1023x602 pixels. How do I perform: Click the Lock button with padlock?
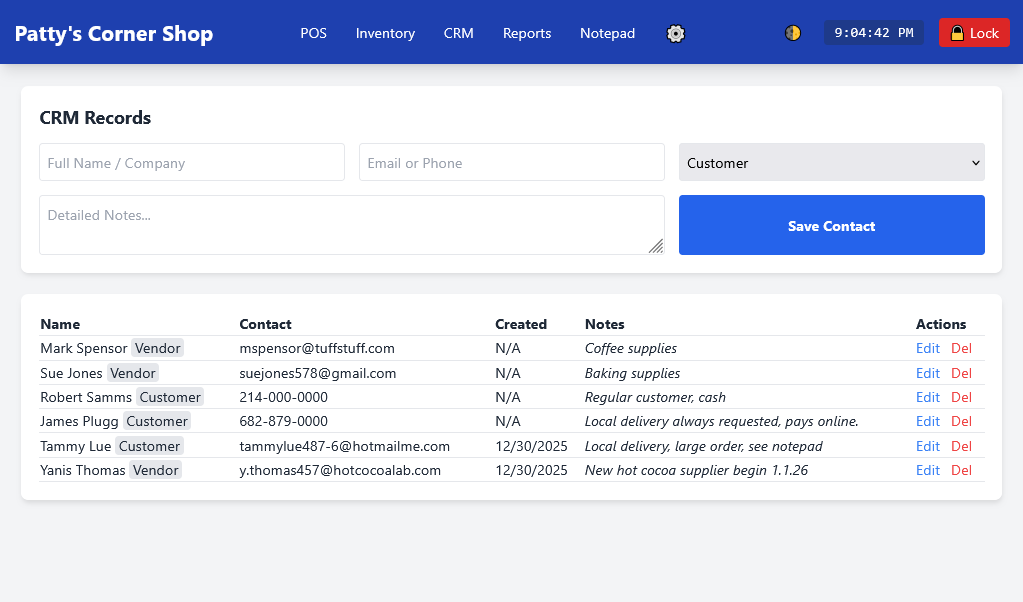[974, 33]
